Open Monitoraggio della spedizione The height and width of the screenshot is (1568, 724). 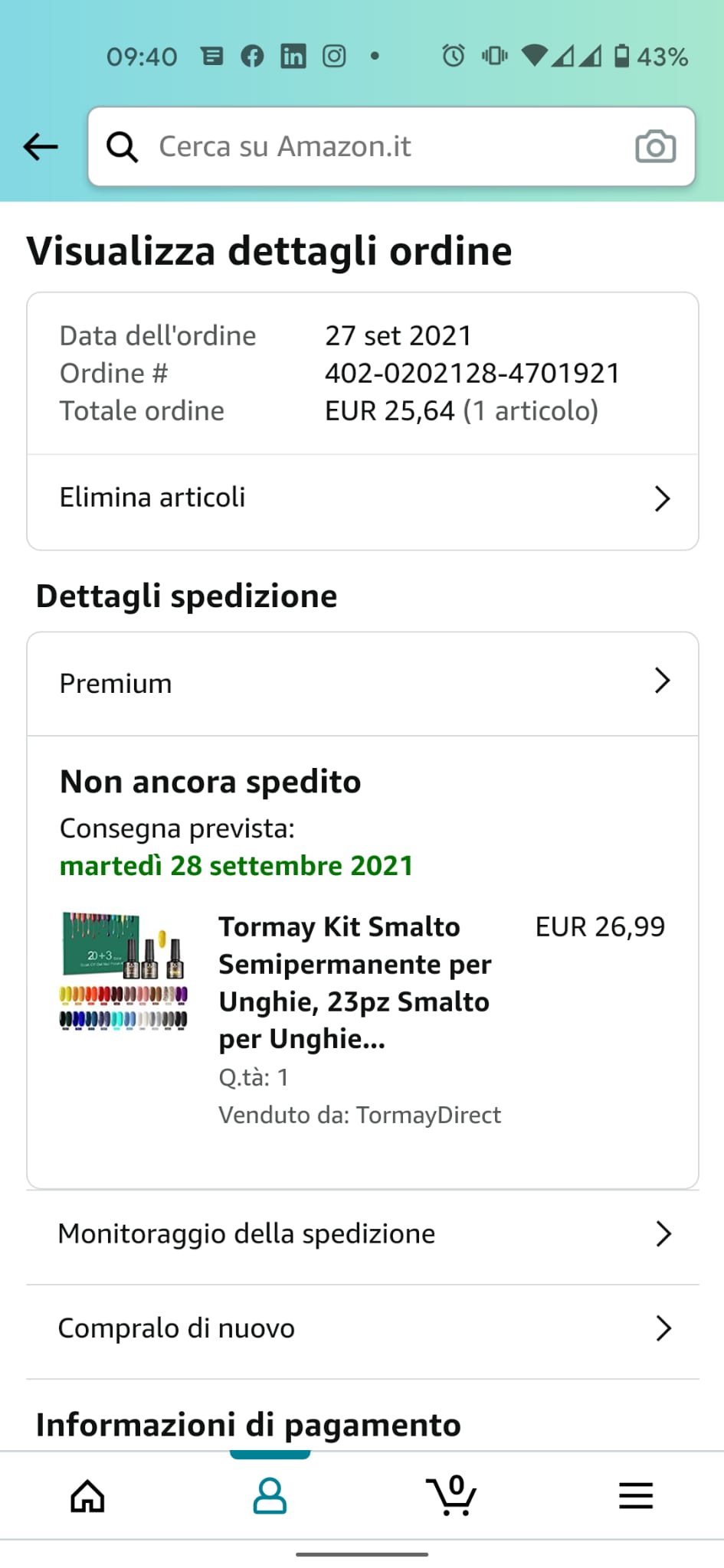point(363,1234)
